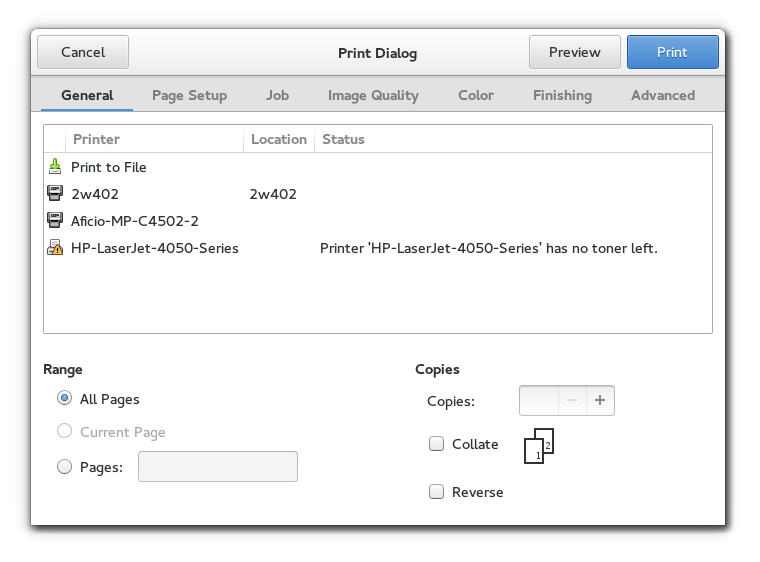Click the Pages range text field
The image size is (760, 562).
coord(218,467)
